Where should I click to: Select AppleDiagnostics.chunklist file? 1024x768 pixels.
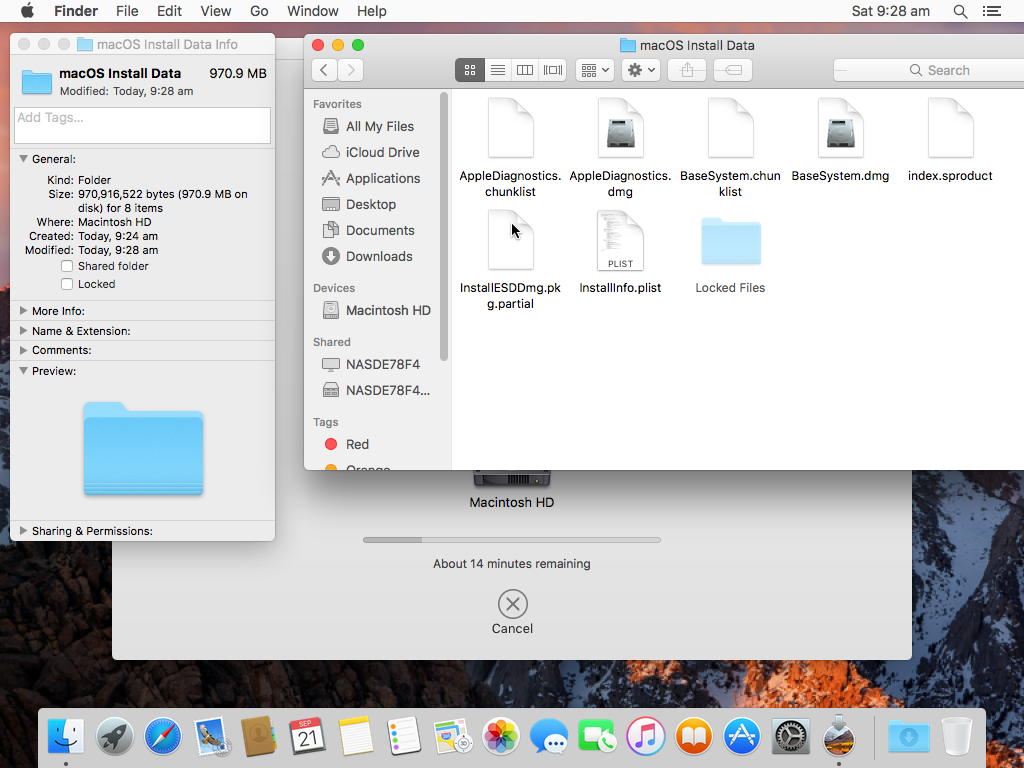[510, 148]
